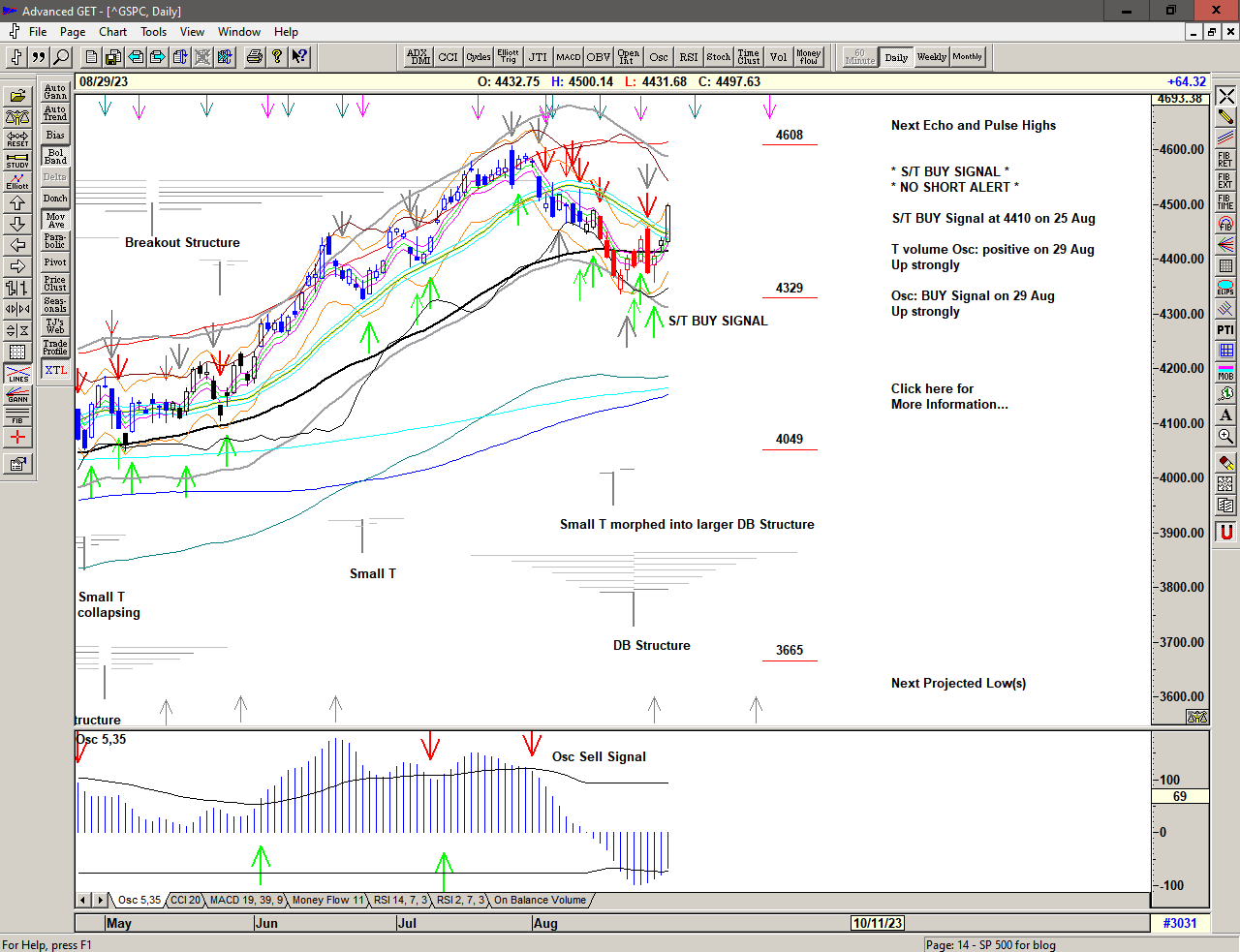Switch to MACD 19, 39, 9 tab
The width and height of the screenshot is (1240, 952).
pos(246,900)
